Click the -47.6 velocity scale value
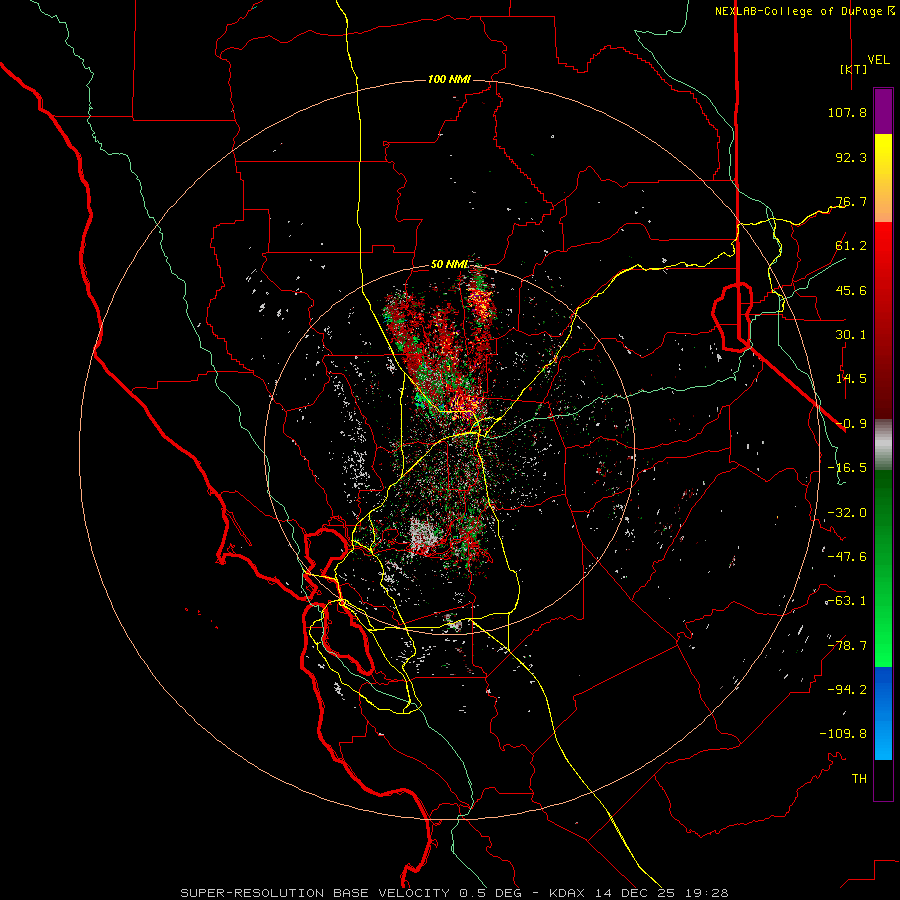The height and width of the screenshot is (900, 900). point(847,557)
